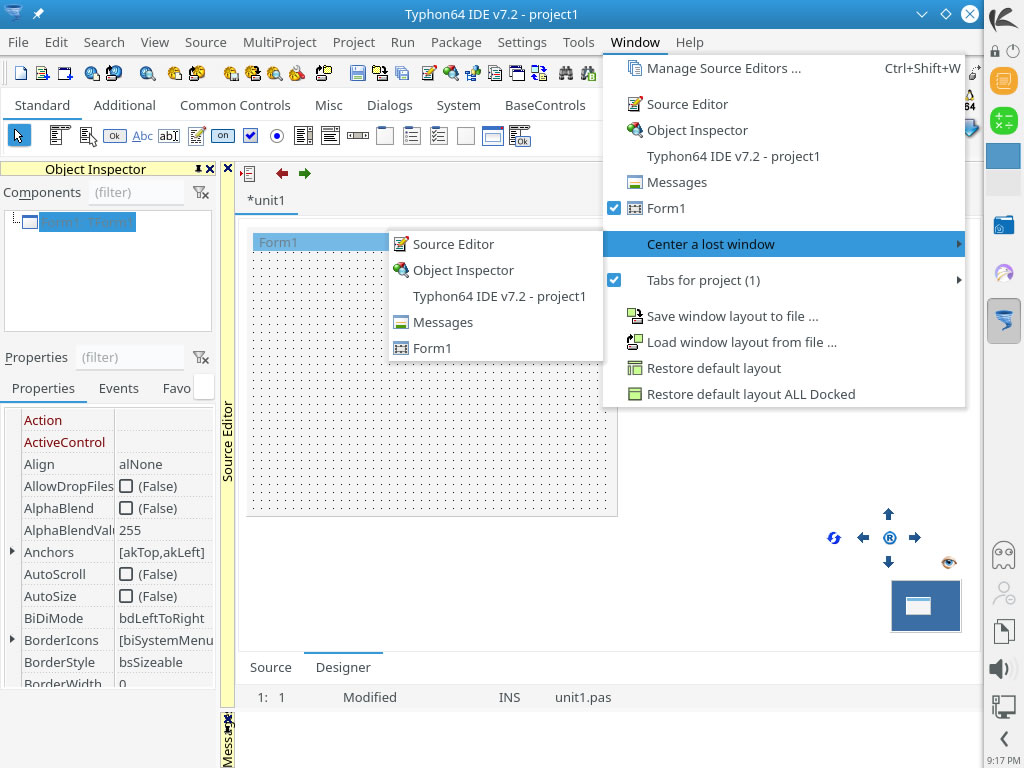Expand the Anchors property
The image size is (1024, 768).
(12, 552)
